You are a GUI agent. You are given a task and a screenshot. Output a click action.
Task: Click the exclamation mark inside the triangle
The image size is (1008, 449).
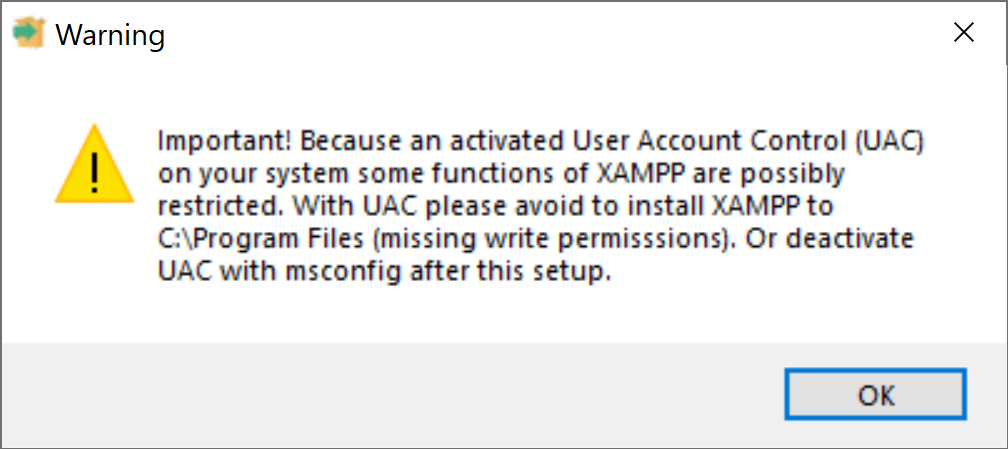tap(95, 171)
